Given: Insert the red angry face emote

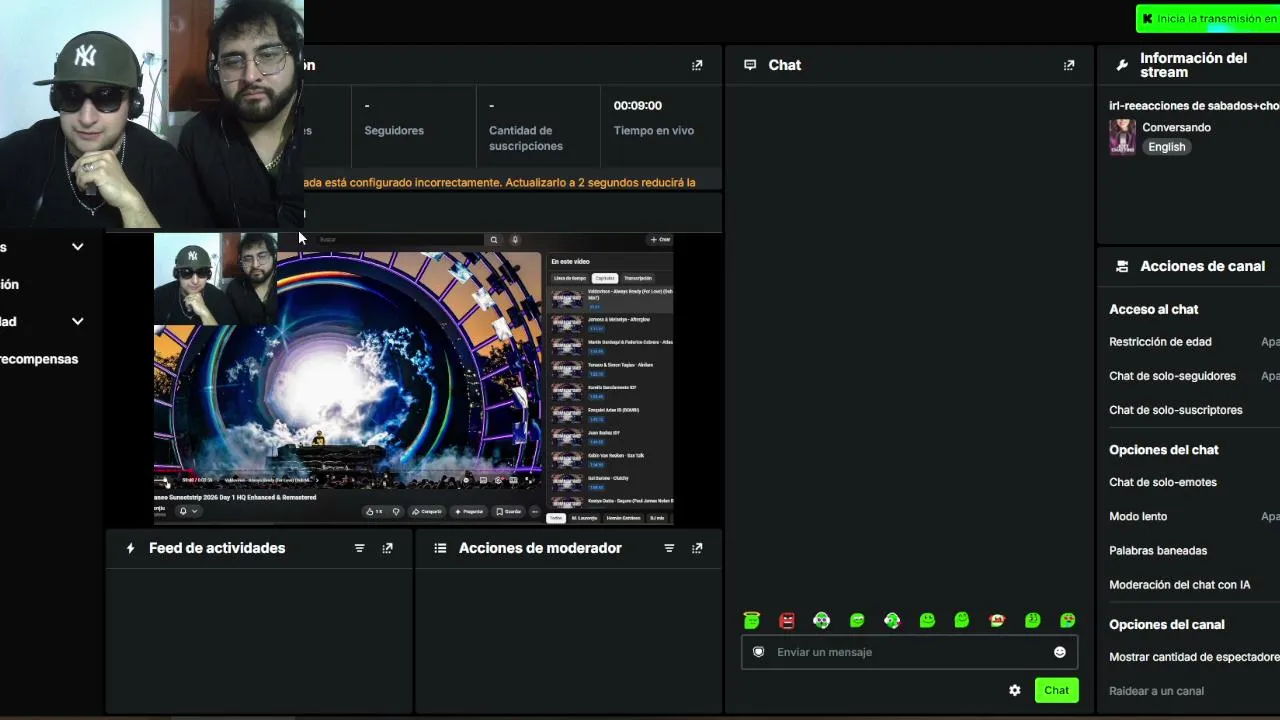Looking at the screenshot, I should [x=787, y=620].
